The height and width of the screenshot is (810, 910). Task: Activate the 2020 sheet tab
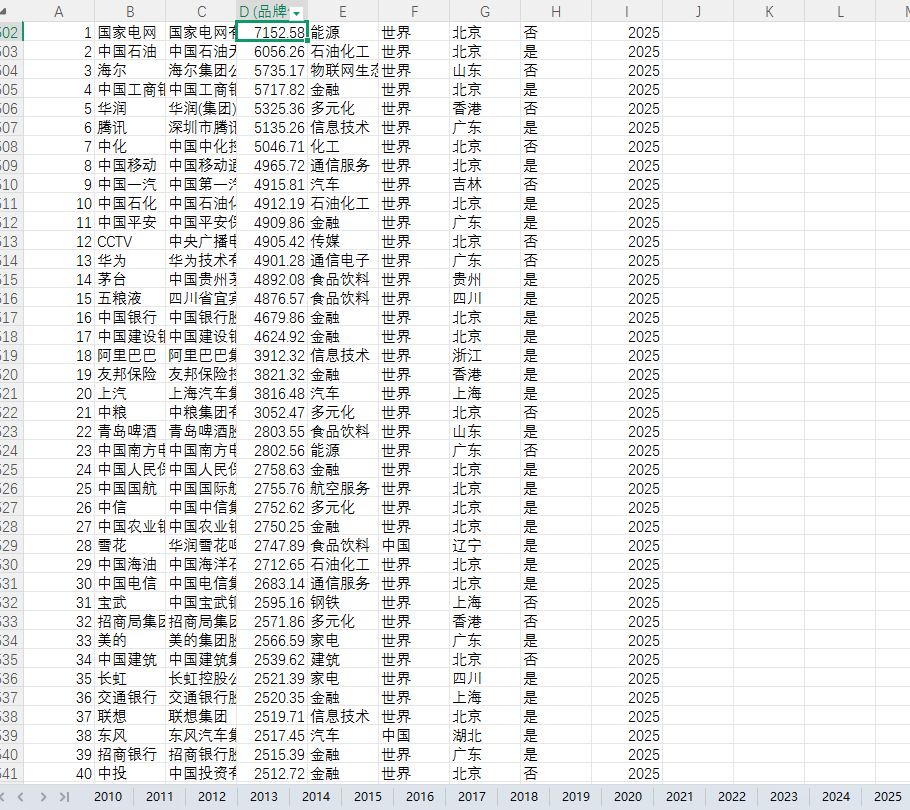click(628, 797)
